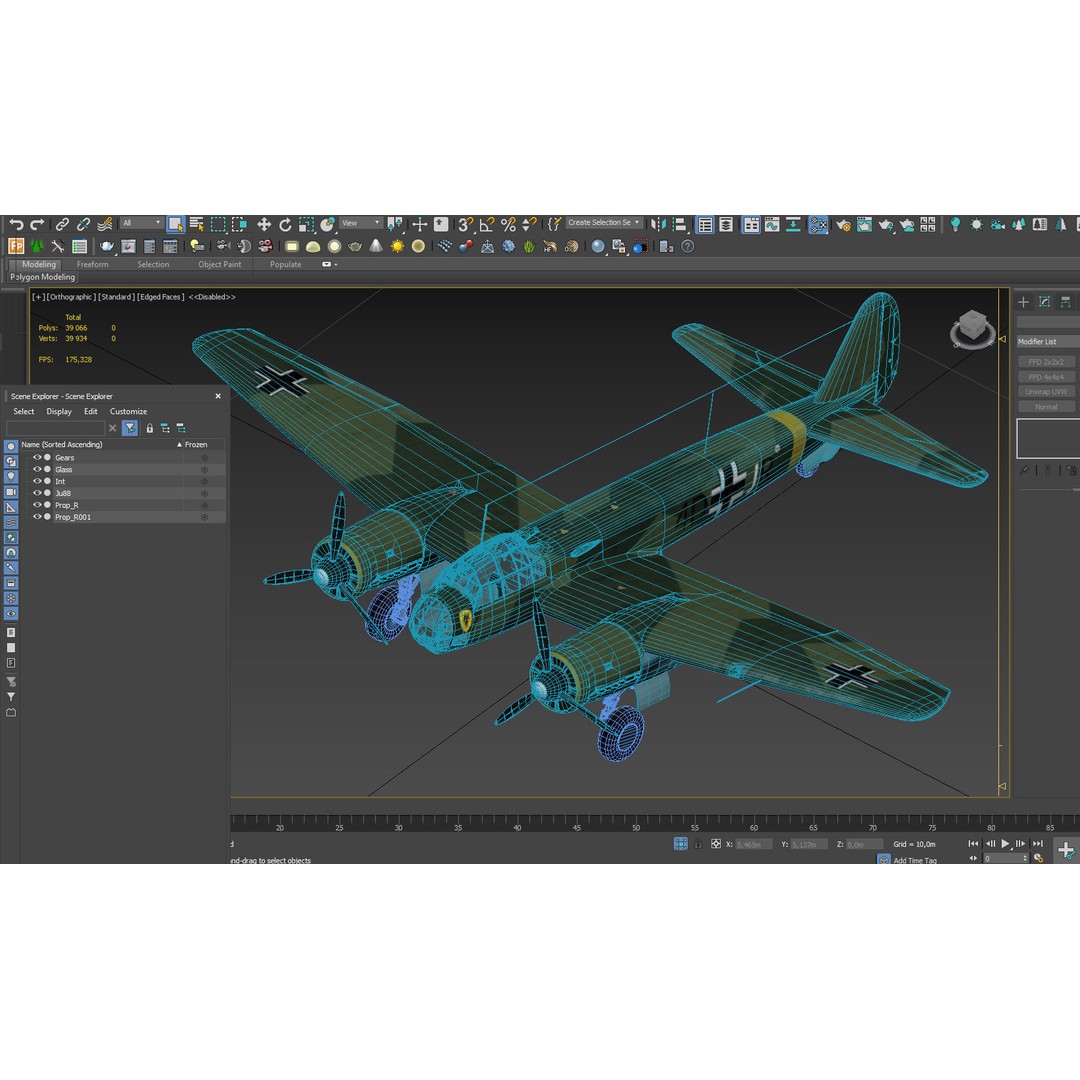Activate the Select and Scale tool
1080x1080 pixels.
[307, 224]
